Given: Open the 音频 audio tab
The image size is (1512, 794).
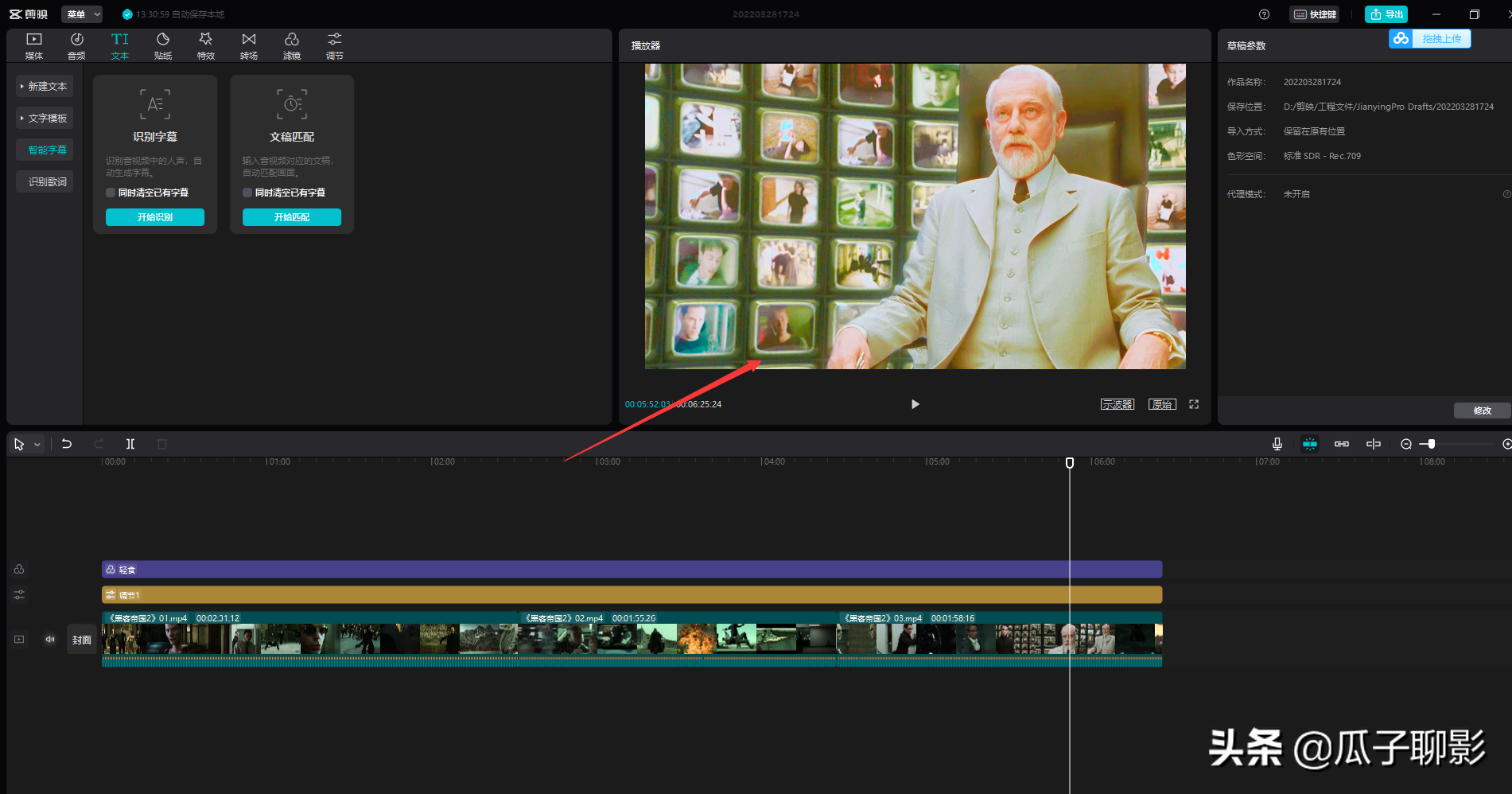Looking at the screenshot, I should tap(76, 46).
